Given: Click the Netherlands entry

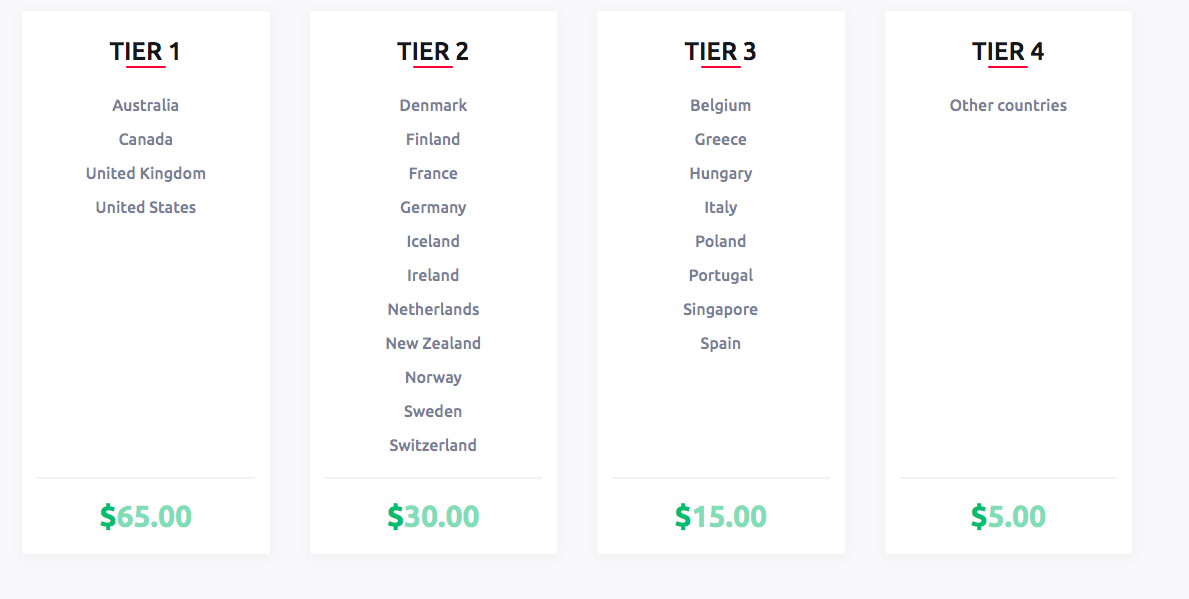Looking at the screenshot, I should tap(433, 309).
